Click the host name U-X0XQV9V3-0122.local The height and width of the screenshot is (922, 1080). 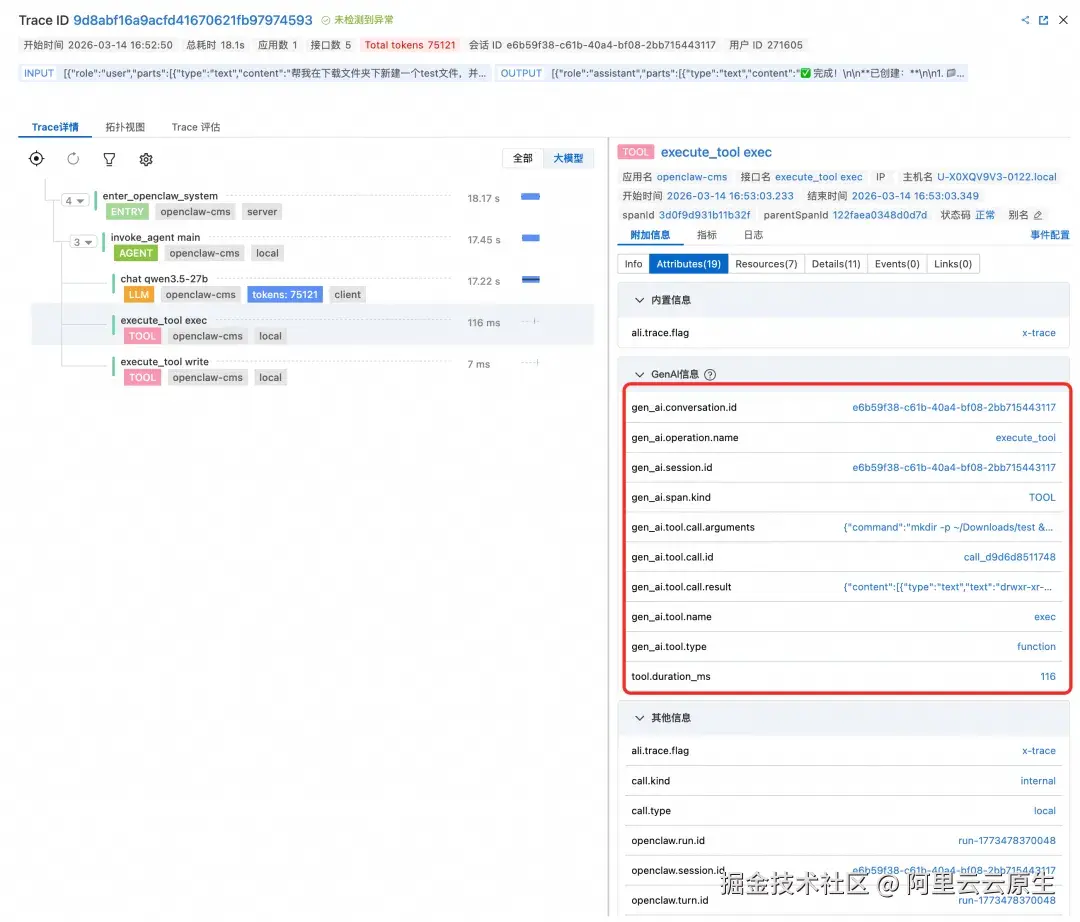(x=997, y=178)
